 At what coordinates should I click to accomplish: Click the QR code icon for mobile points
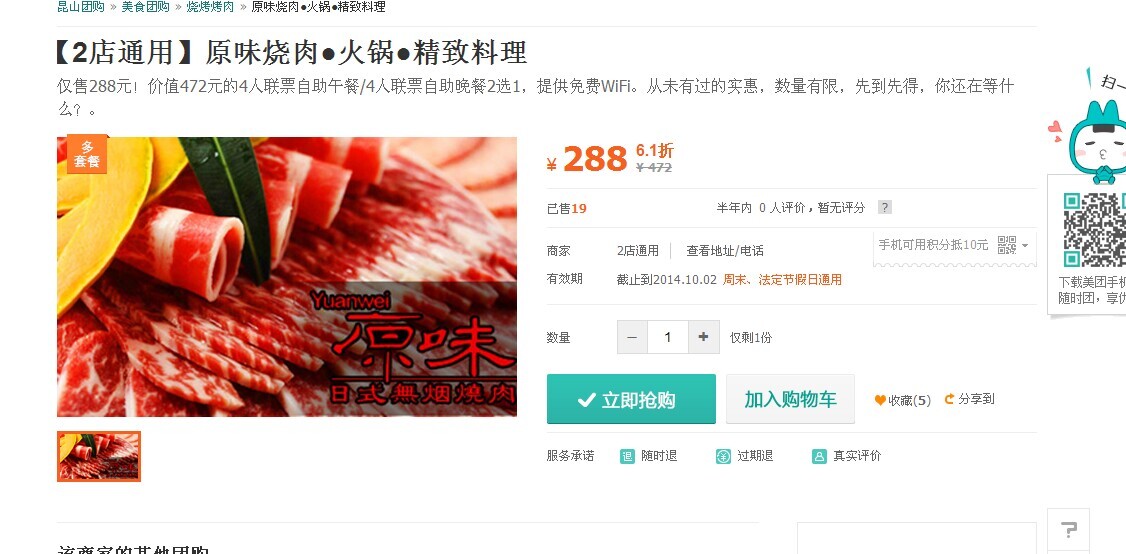click(1007, 245)
